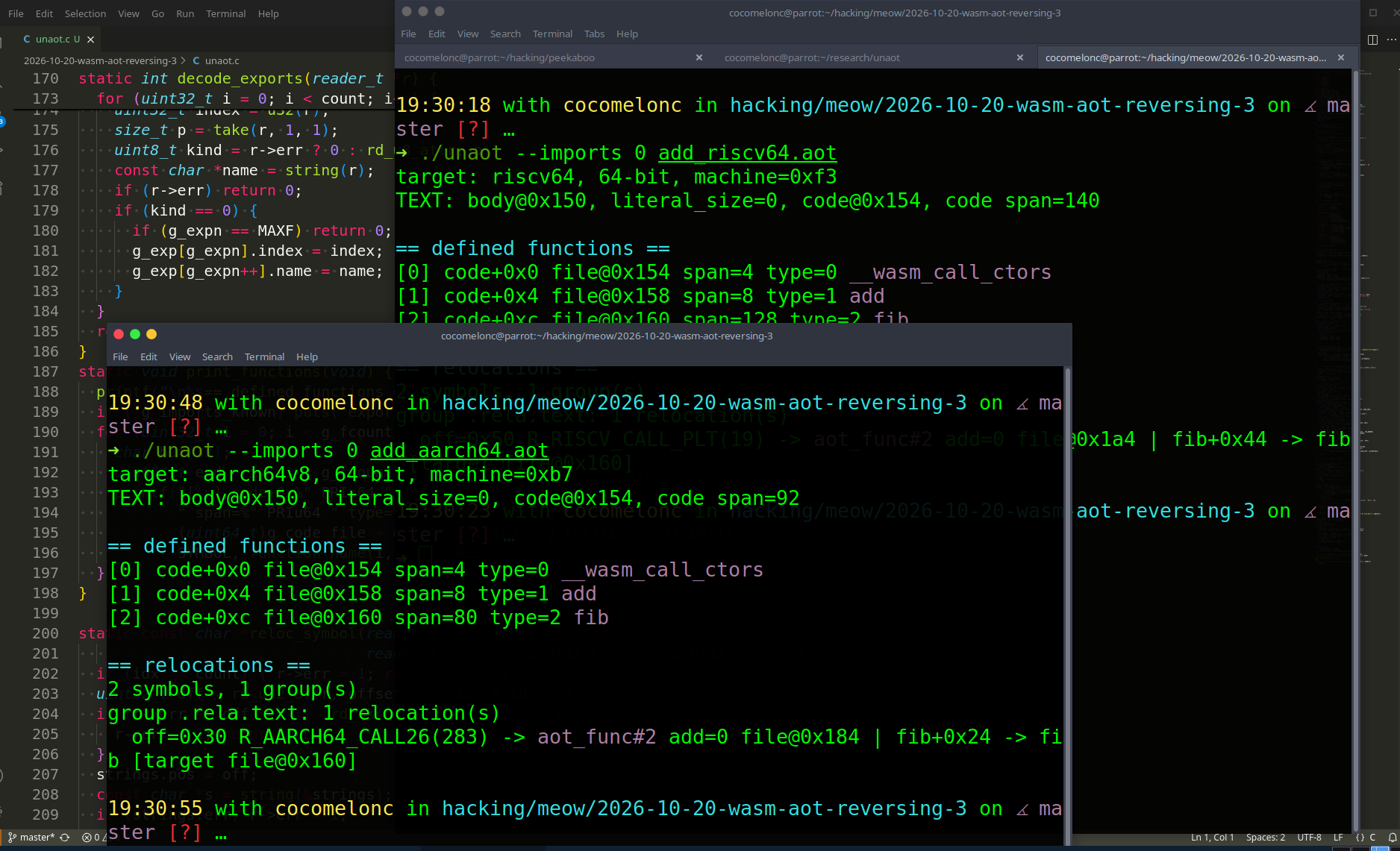Click the C file icon in the breadcrumb
The width and height of the screenshot is (1400, 851).
tap(196, 60)
